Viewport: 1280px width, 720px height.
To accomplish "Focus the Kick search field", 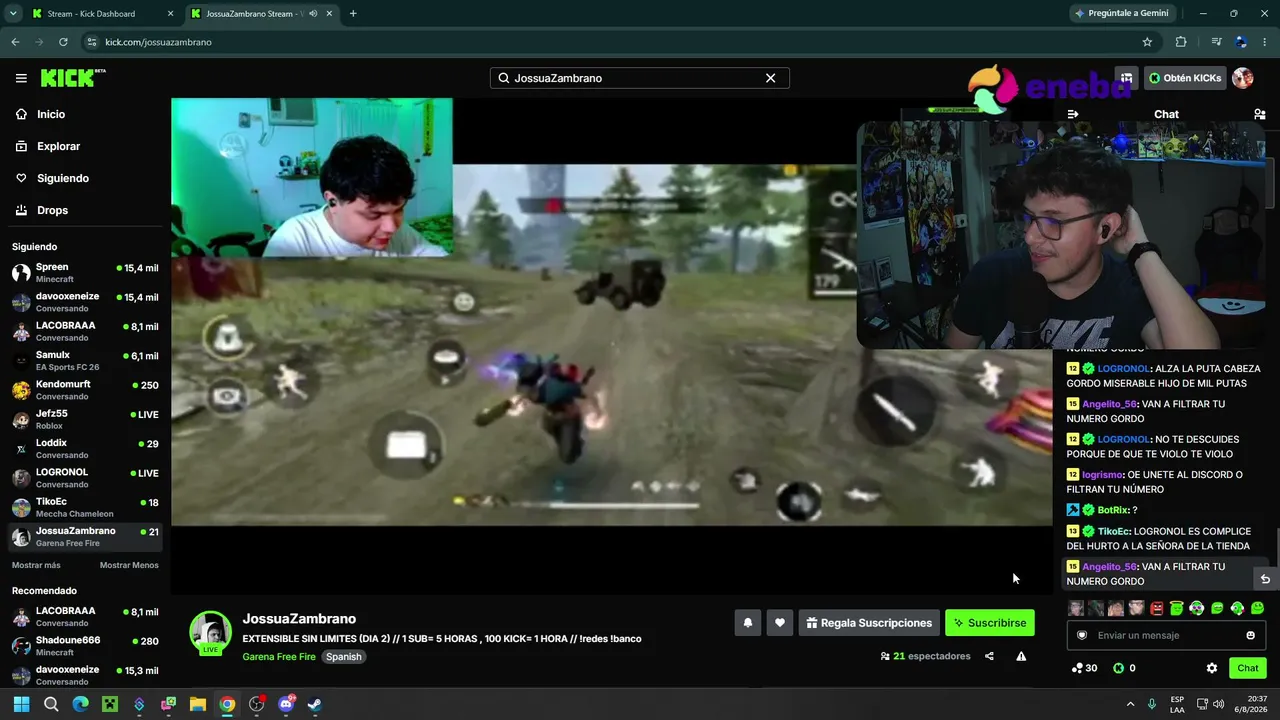I will pyautogui.click(x=639, y=78).
